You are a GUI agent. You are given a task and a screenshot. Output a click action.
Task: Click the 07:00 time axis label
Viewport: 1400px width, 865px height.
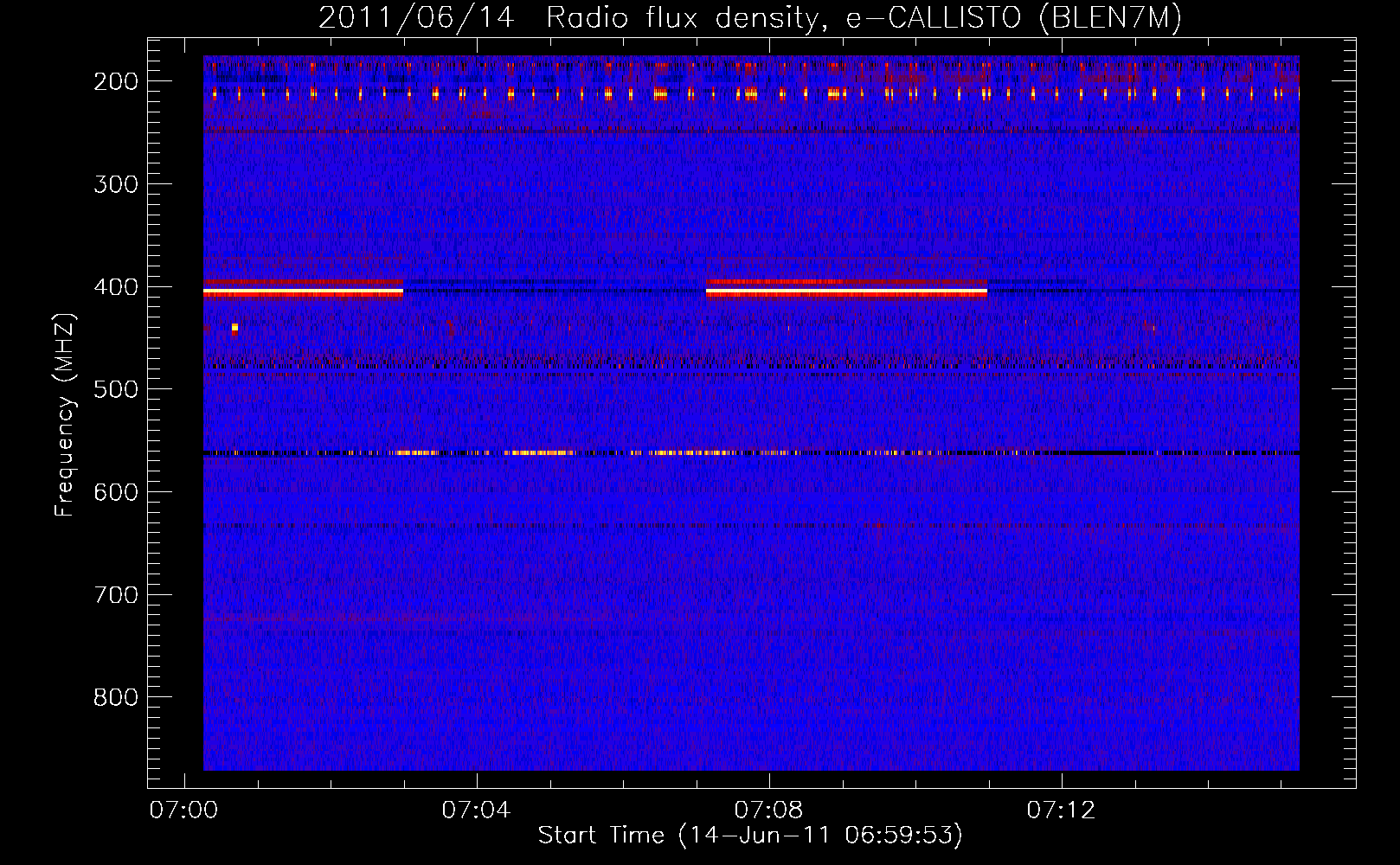point(184,811)
